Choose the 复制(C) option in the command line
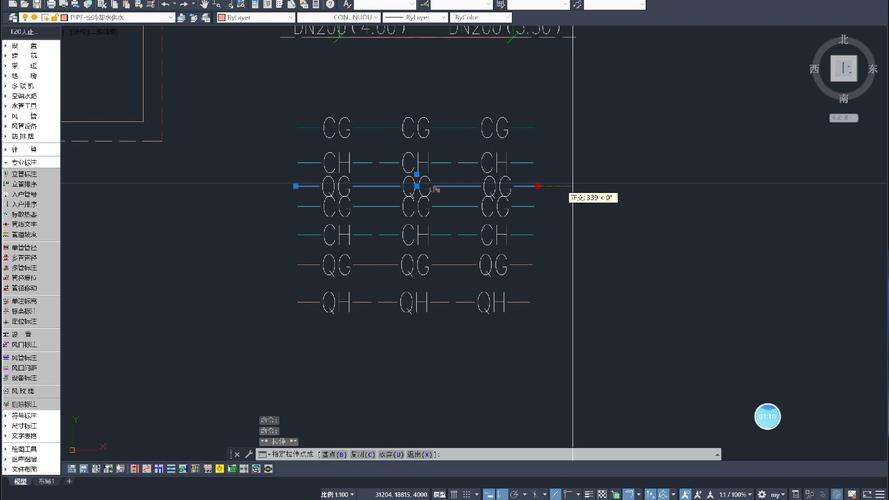Screen dimensions: 889x500 tap(362, 454)
